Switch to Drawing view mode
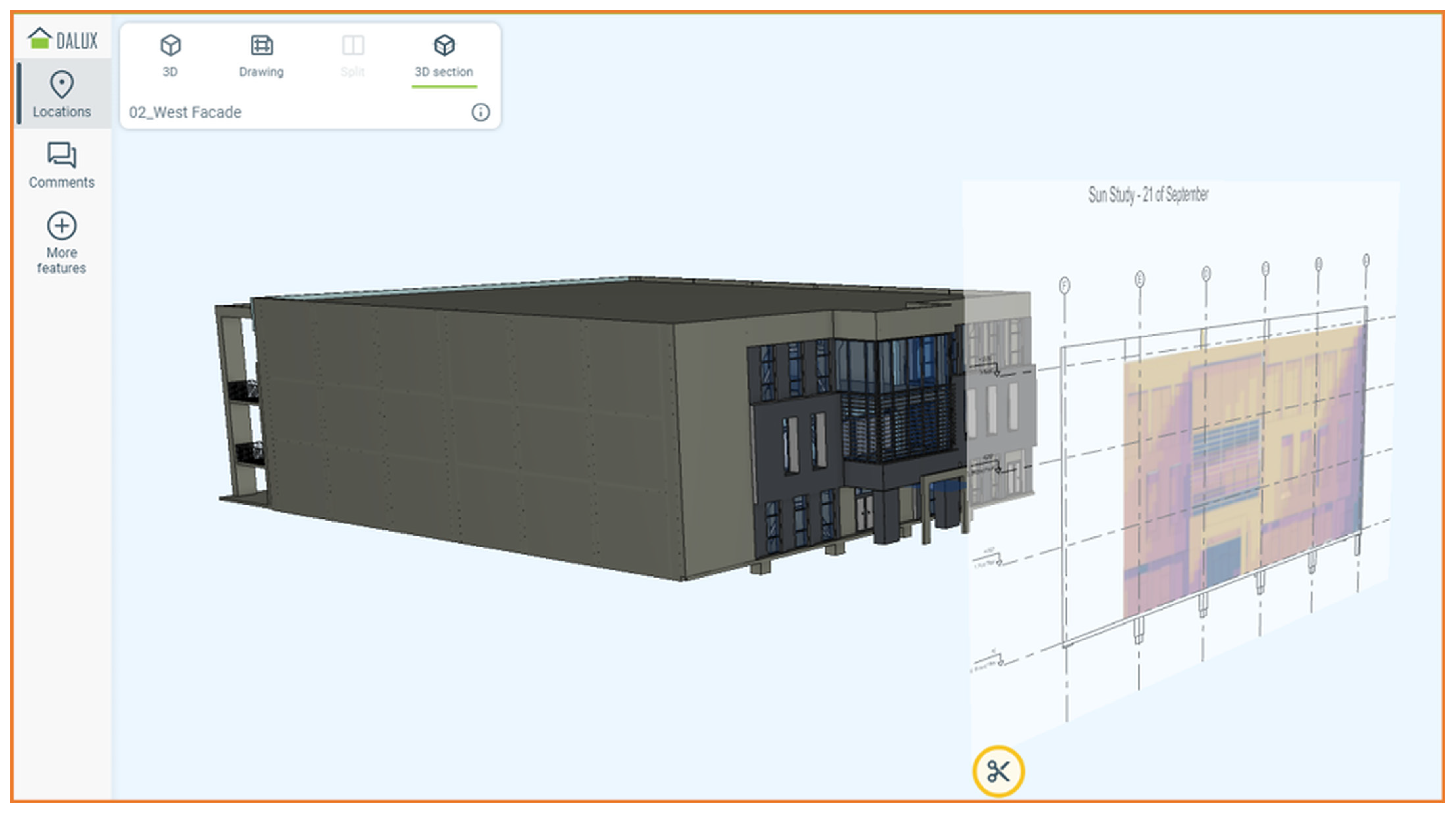 (261, 56)
